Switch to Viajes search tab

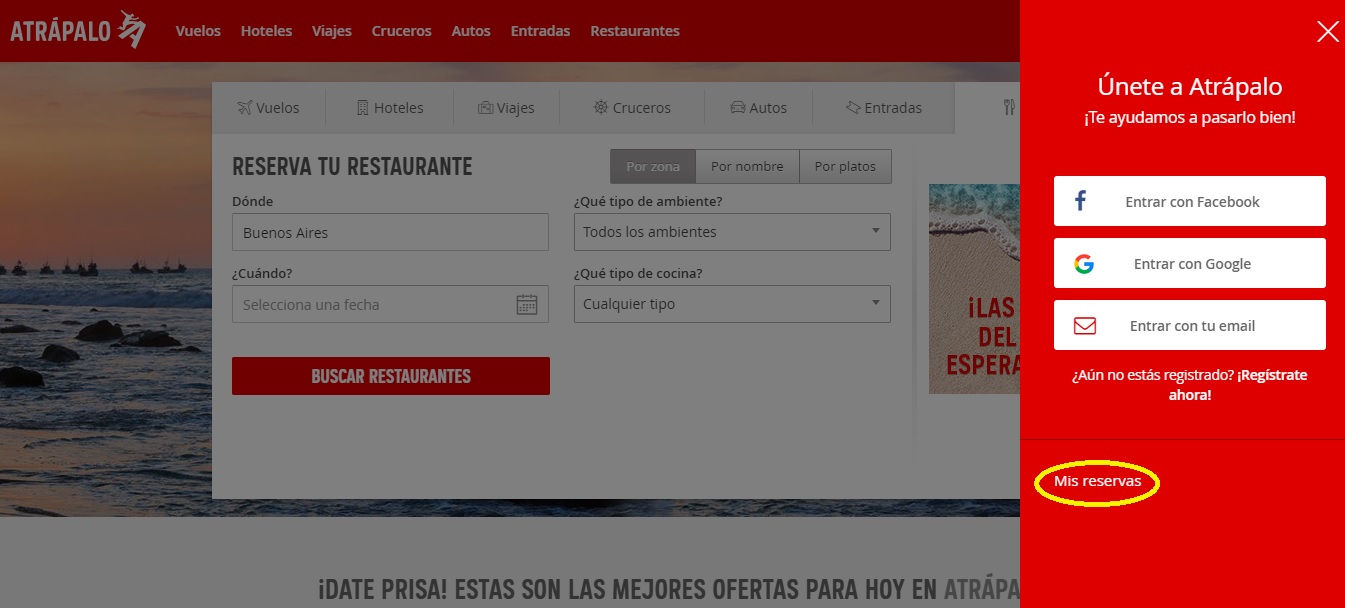coord(506,108)
